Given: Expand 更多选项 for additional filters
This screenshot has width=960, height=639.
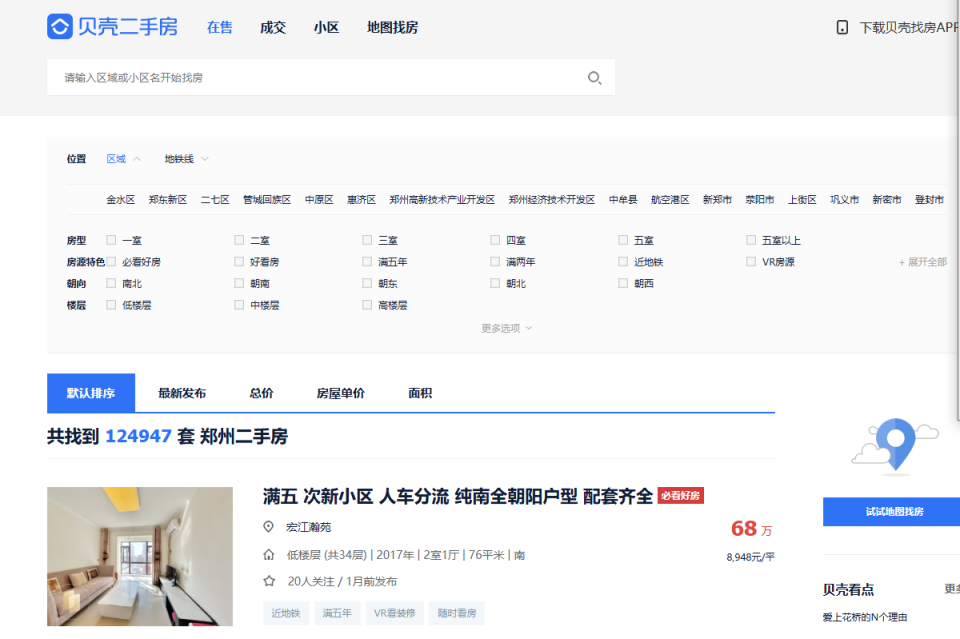Looking at the screenshot, I should (505, 327).
